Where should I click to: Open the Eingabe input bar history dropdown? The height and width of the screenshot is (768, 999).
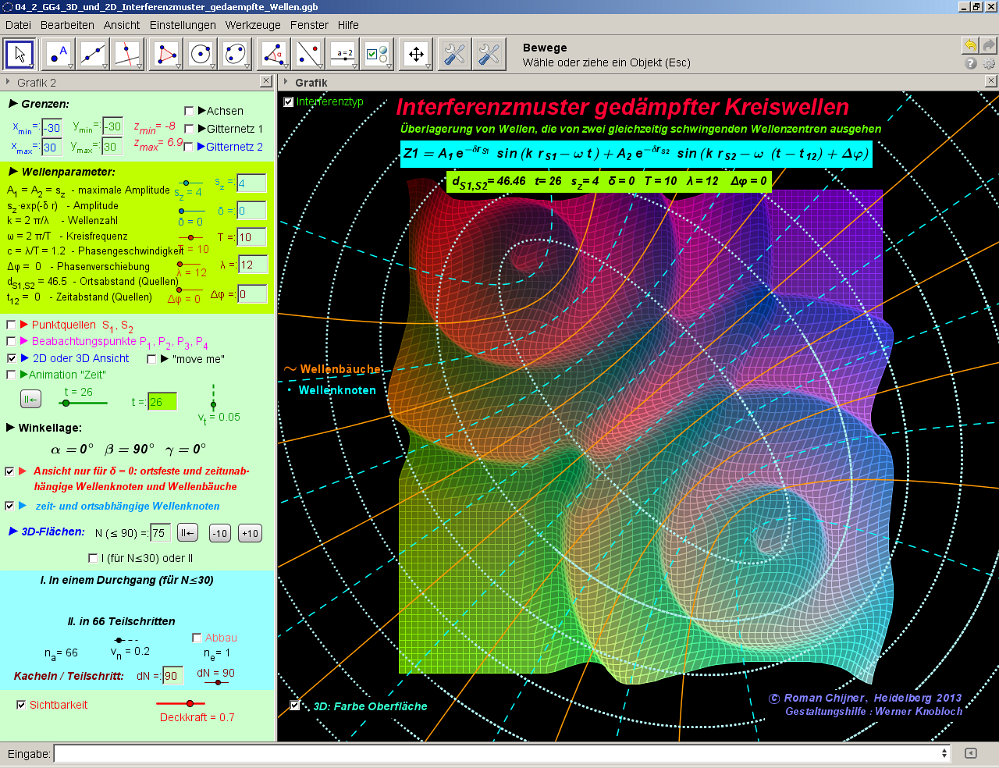tap(945, 753)
